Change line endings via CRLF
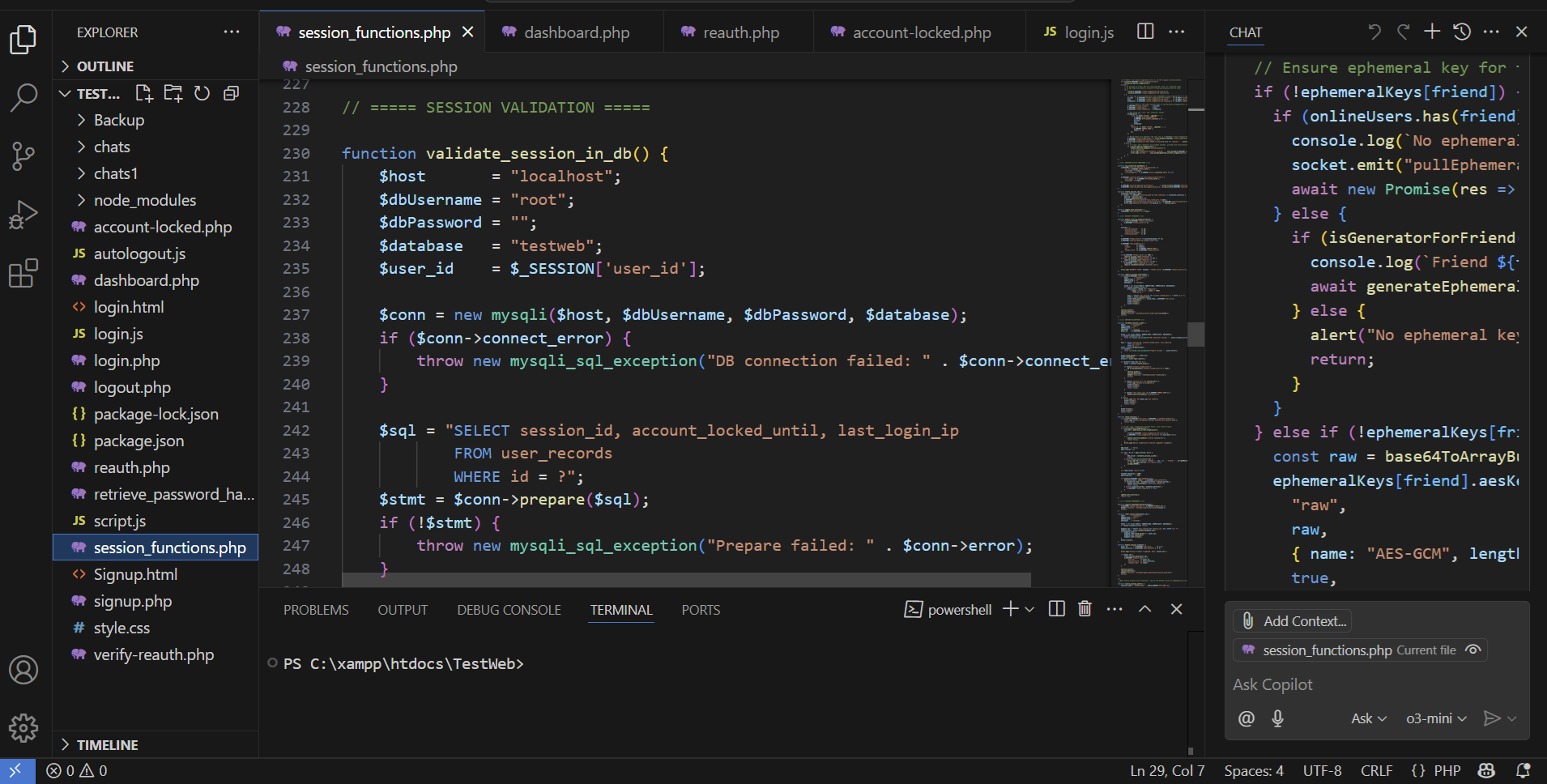 (1377, 771)
